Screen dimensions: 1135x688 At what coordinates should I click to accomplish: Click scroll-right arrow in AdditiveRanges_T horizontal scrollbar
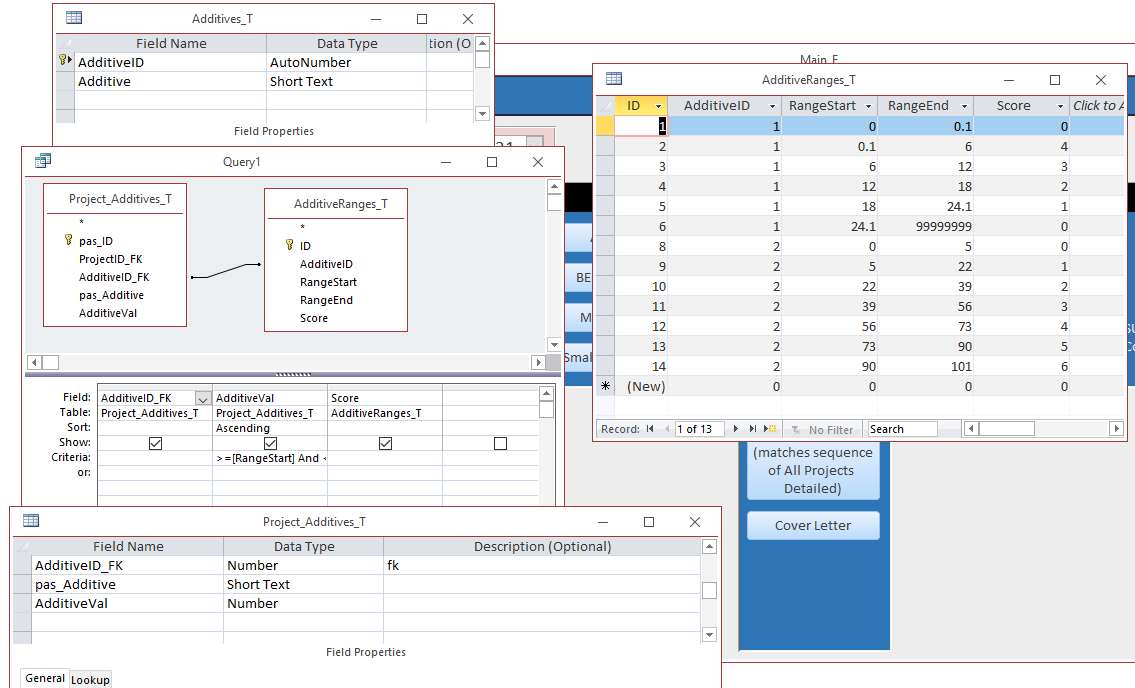[1116, 429]
